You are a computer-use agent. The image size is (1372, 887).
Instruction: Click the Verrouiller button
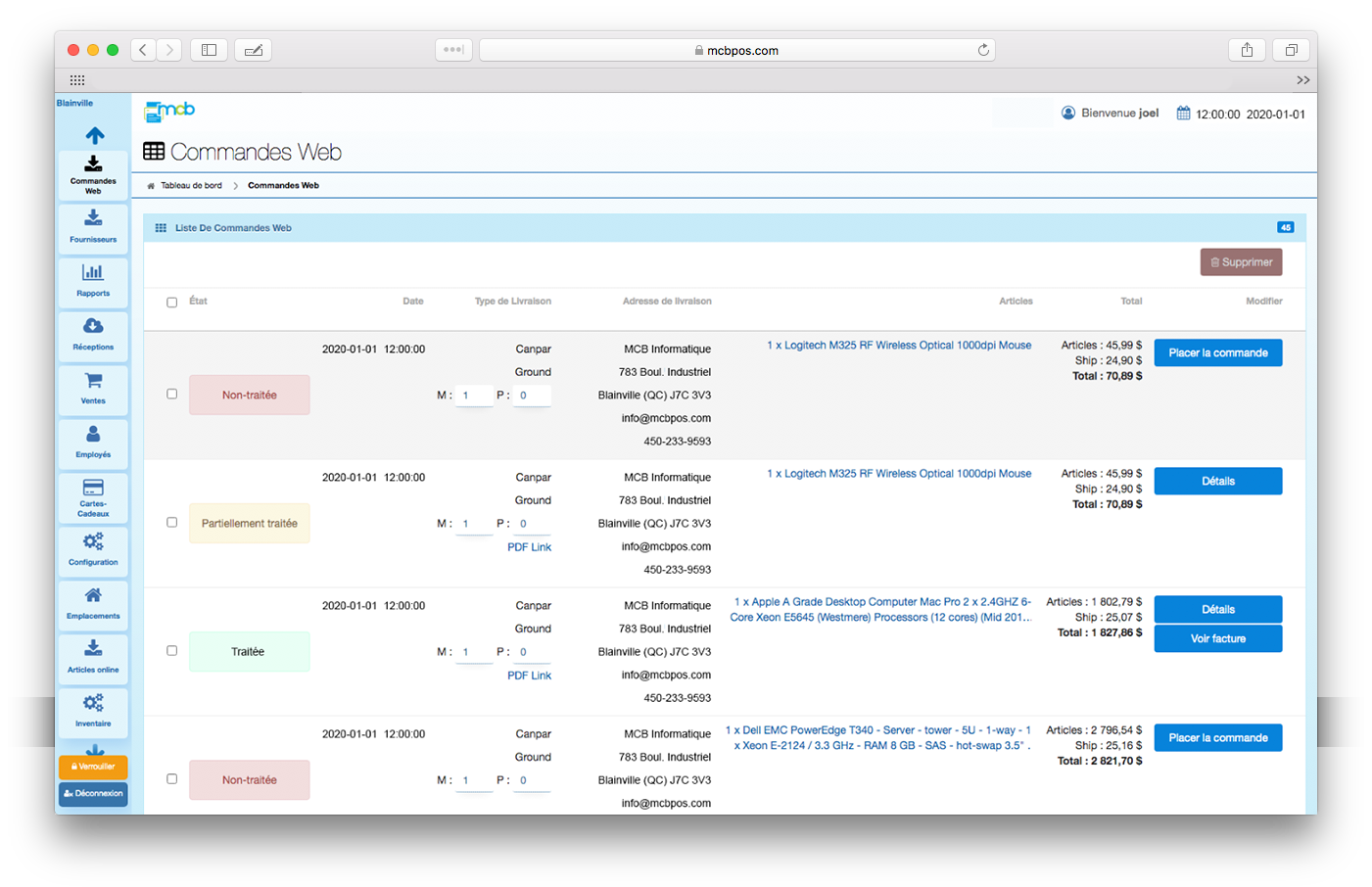point(93,767)
